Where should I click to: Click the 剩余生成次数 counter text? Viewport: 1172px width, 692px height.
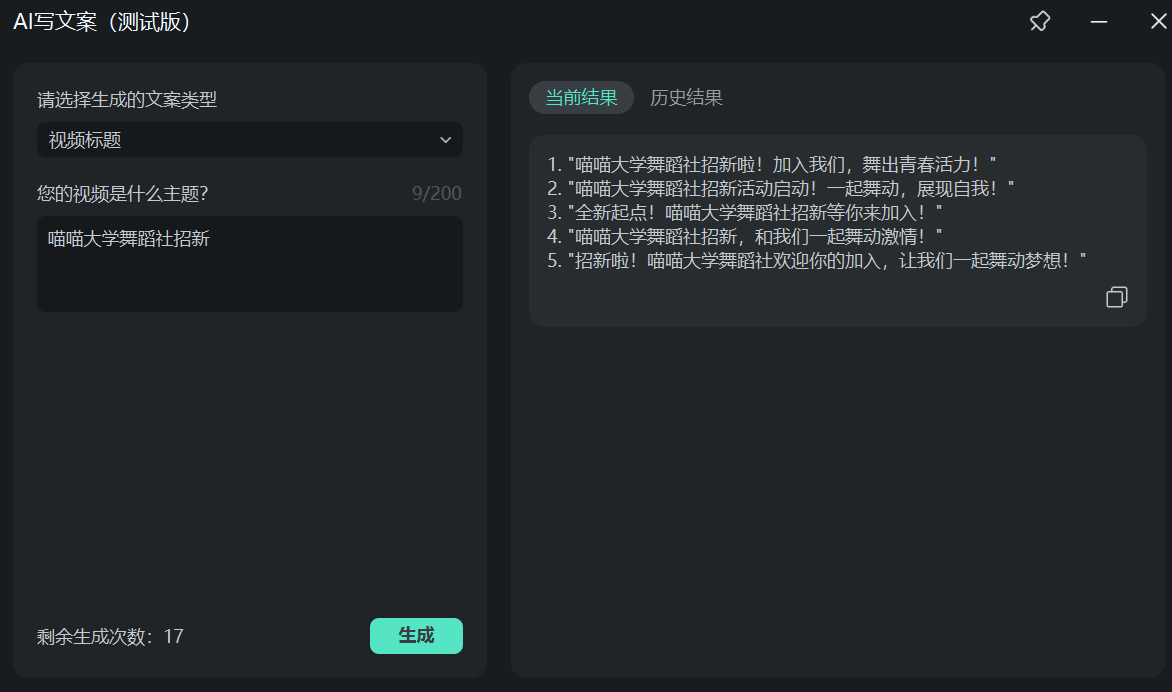pos(110,636)
